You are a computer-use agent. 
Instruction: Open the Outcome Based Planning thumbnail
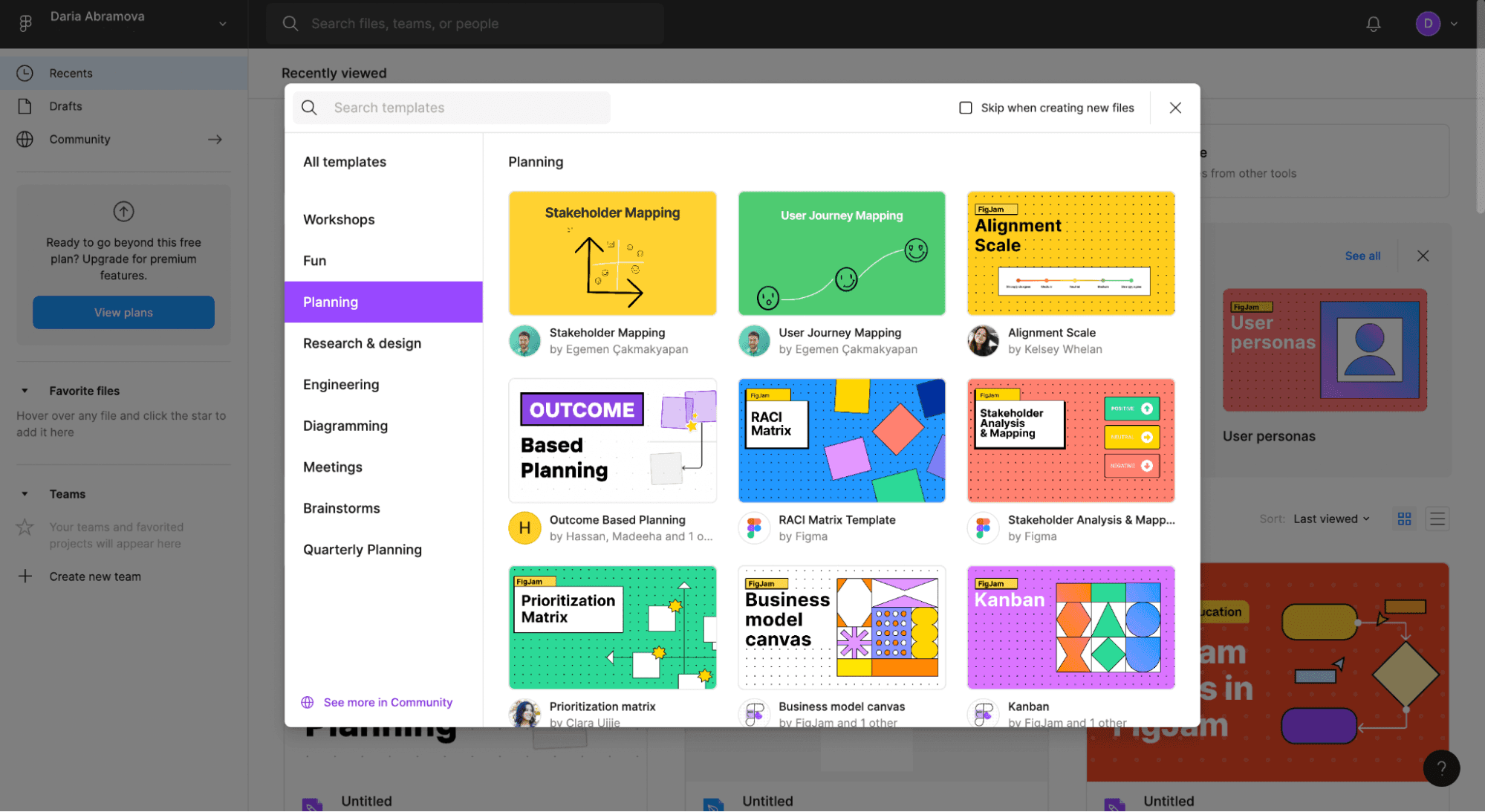(612, 441)
